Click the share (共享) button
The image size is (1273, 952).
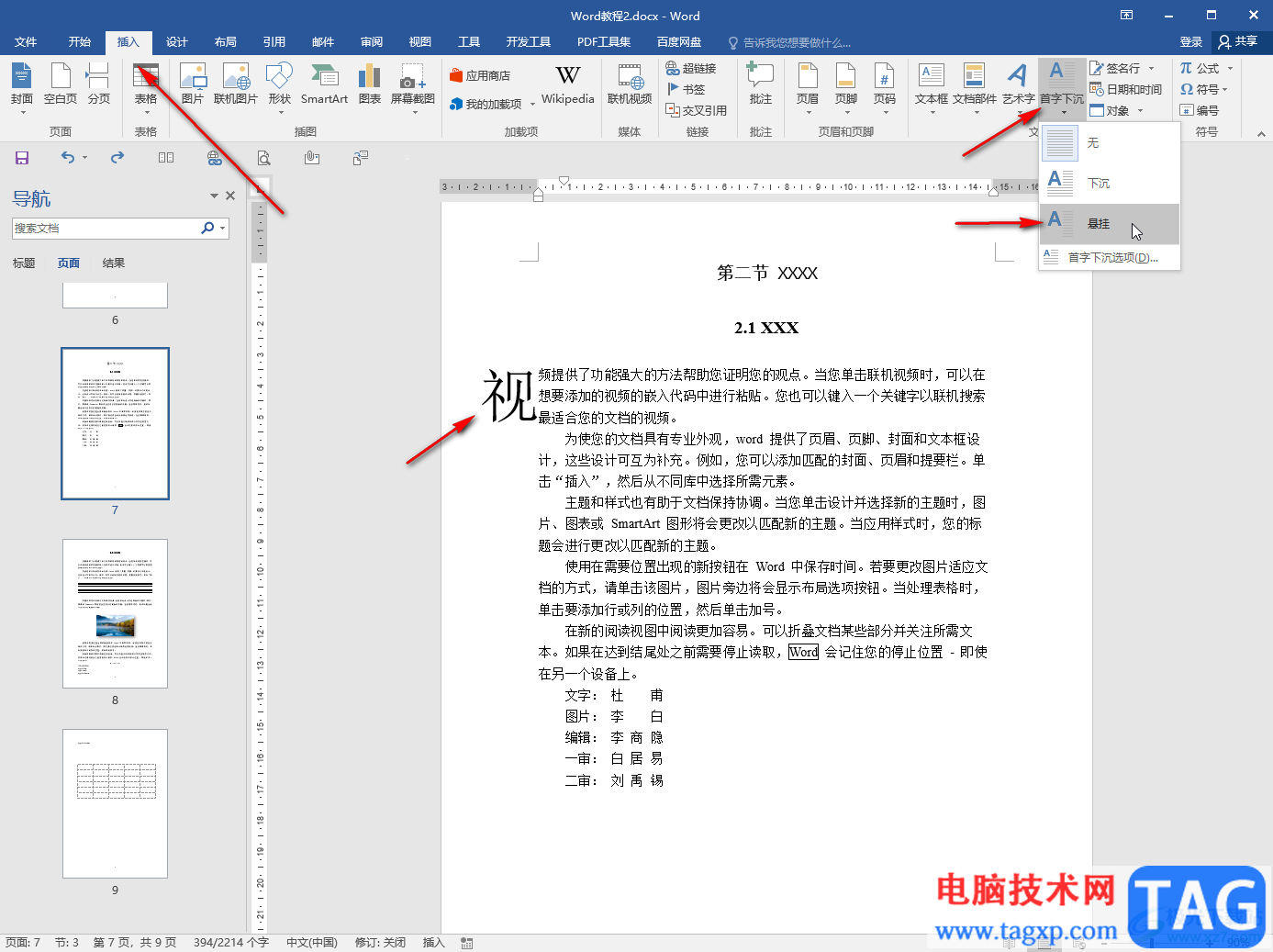pos(1238,42)
